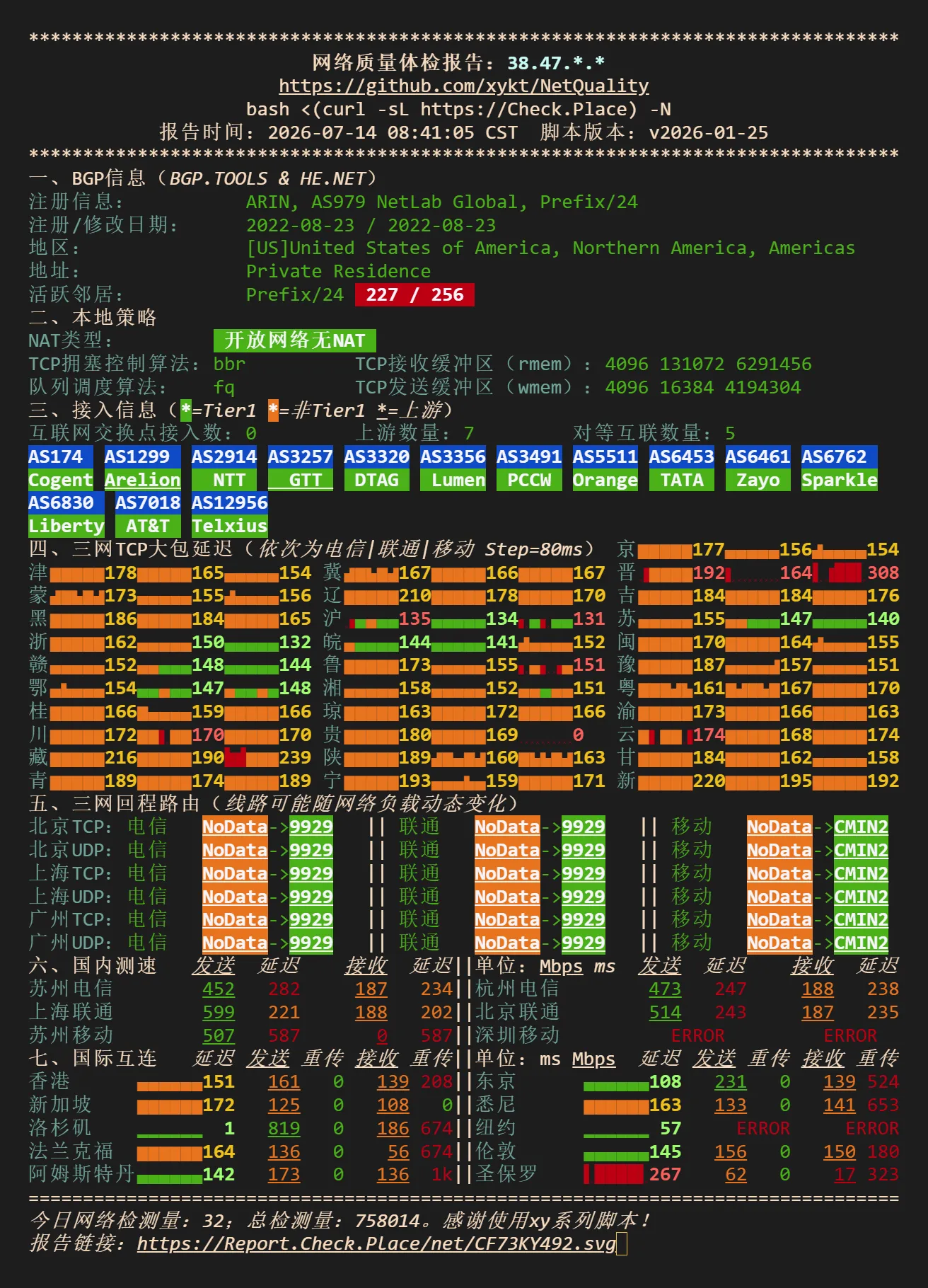Click the 圣保罗 red latency bar
928x1288 pixels.
tap(614, 1174)
